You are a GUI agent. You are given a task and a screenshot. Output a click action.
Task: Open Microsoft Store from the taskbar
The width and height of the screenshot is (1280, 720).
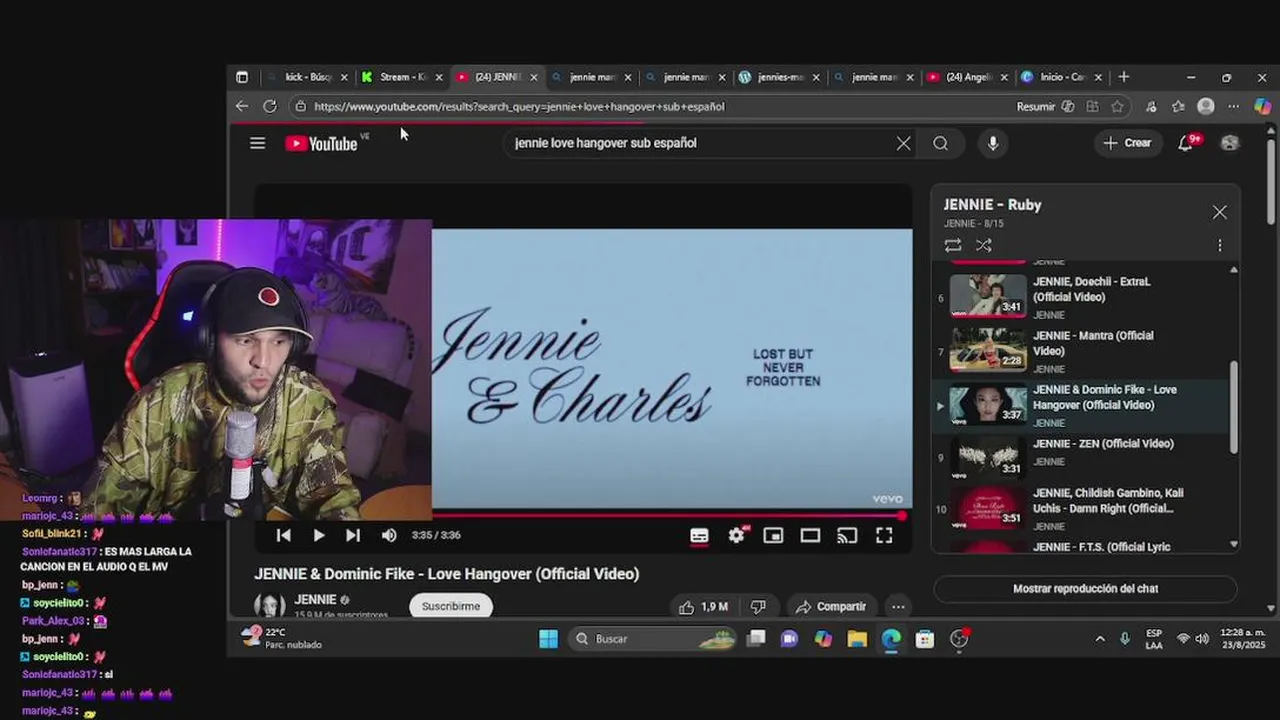(925, 639)
